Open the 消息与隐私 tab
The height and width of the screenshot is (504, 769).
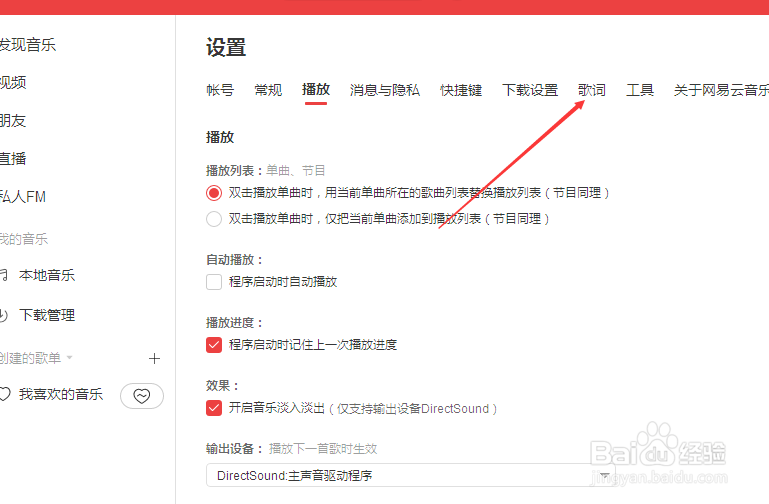(x=384, y=90)
